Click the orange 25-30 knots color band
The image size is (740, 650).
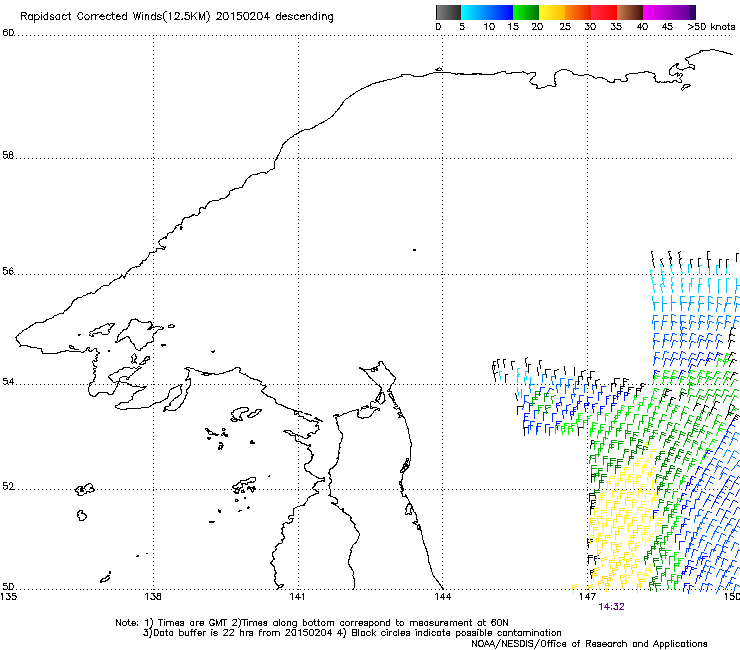[578, 12]
